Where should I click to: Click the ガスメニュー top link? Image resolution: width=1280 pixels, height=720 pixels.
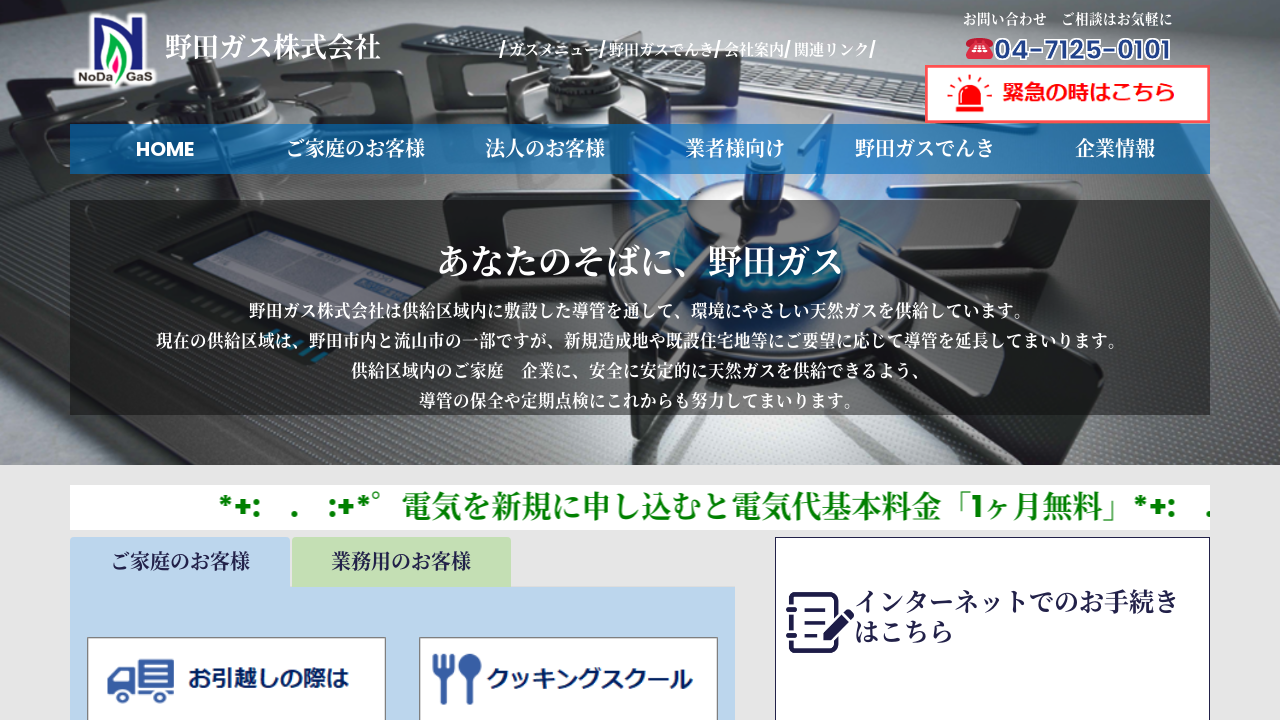(x=553, y=49)
